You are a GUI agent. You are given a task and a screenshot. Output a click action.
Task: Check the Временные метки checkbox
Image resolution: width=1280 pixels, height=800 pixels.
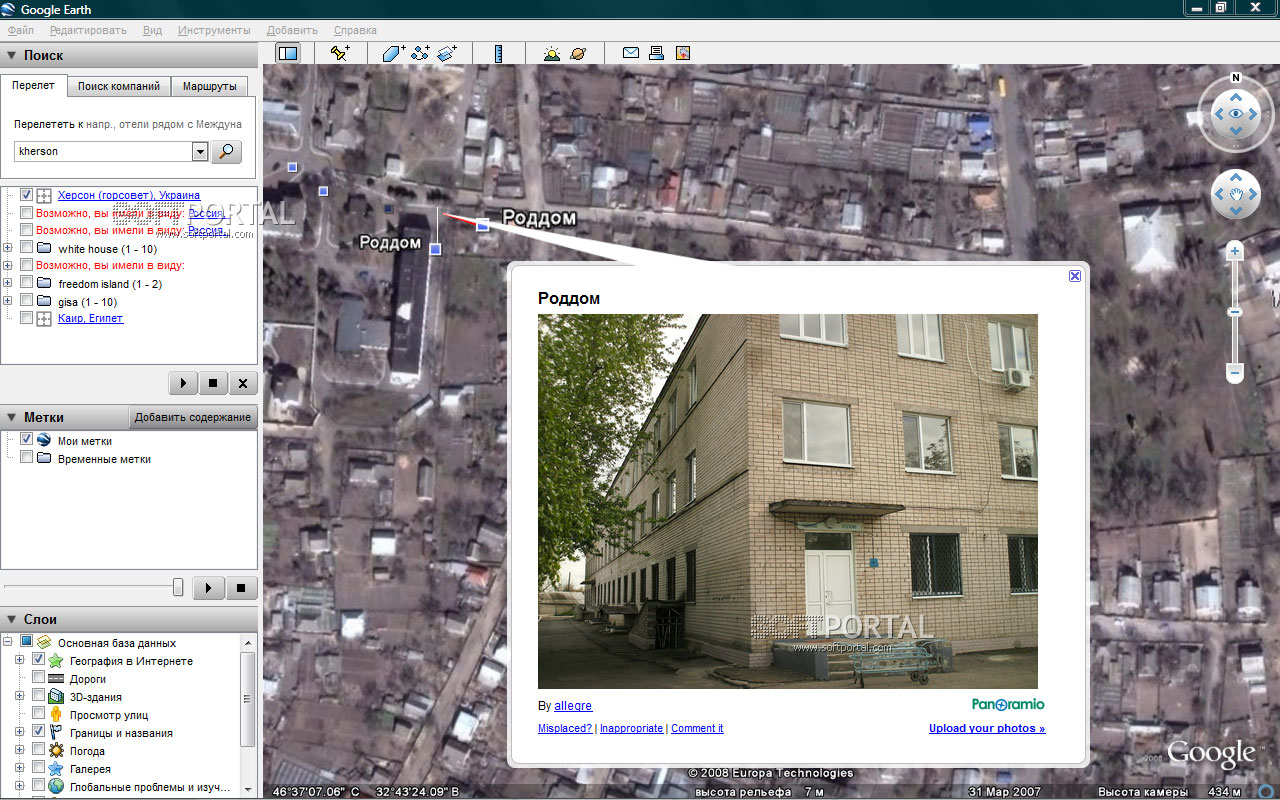[x=26, y=458]
